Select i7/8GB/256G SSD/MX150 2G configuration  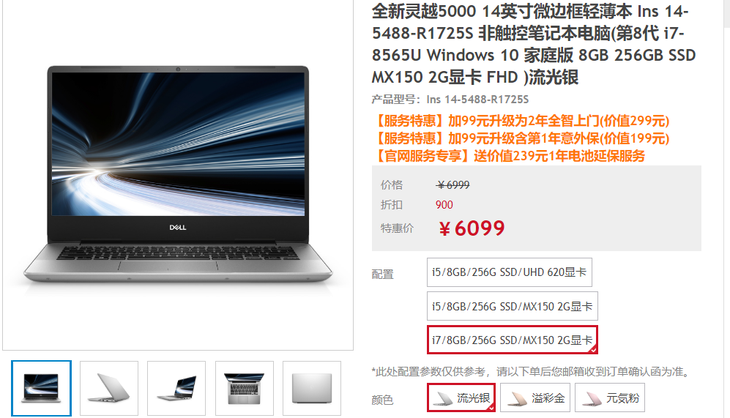[512, 340]
